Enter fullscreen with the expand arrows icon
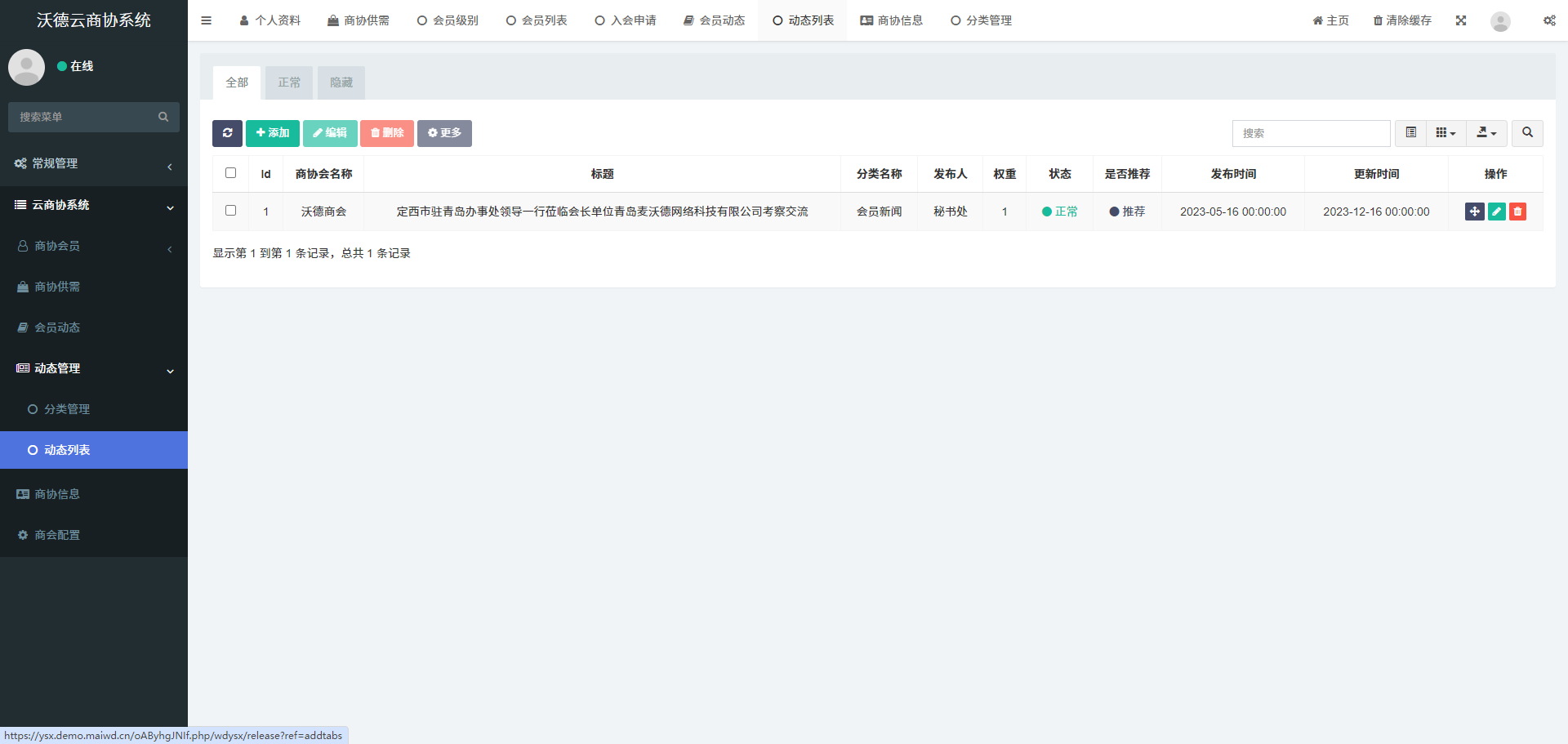 coord(1461,20)
